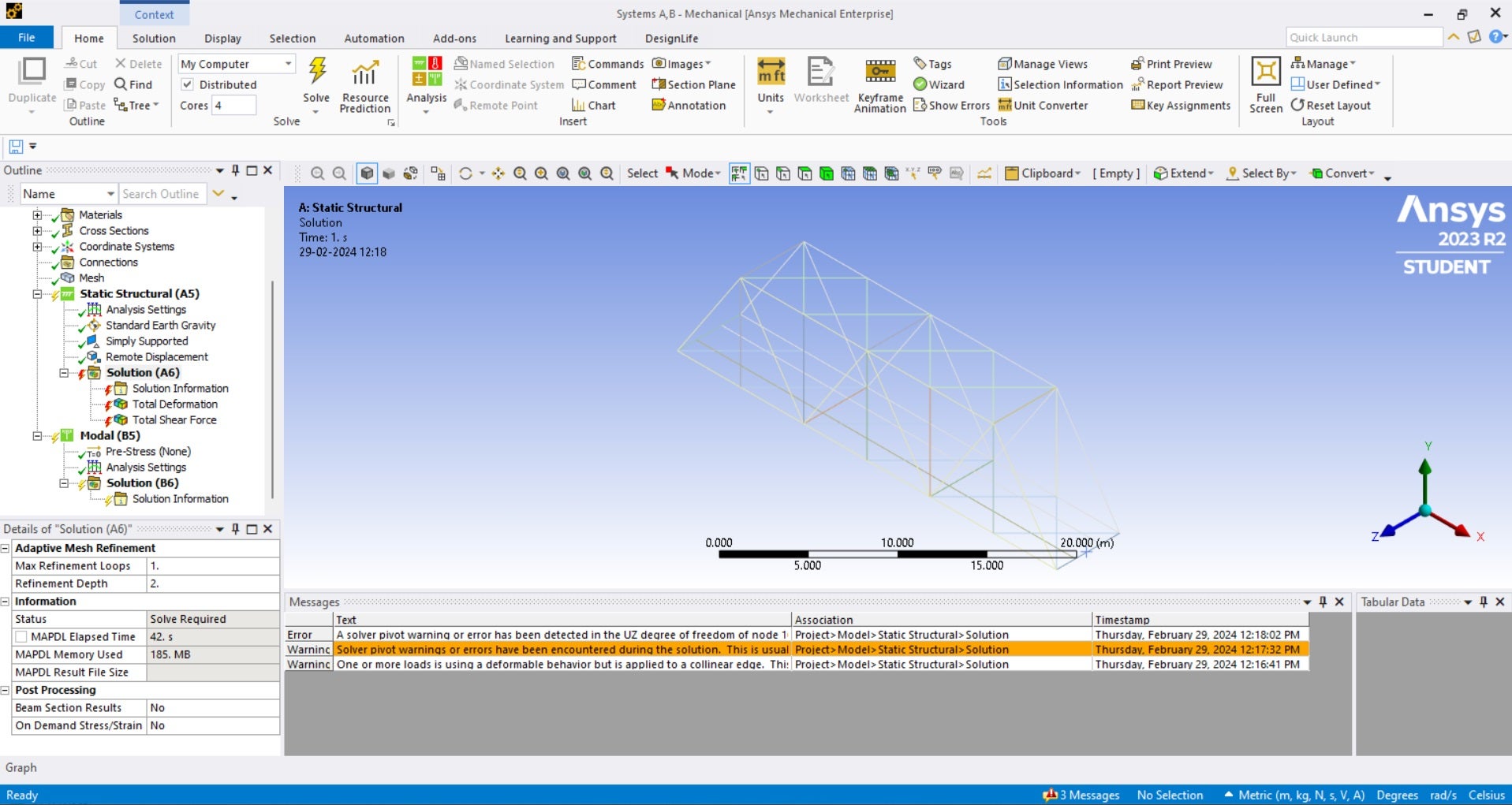Click the Find tool in Outline group
This screenshot has width=1512, height=805.
coord(133,84)
